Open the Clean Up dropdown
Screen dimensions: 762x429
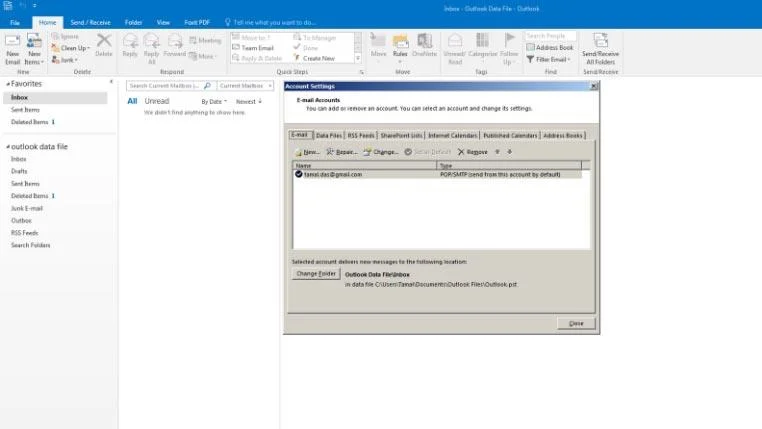coord(71,48)
